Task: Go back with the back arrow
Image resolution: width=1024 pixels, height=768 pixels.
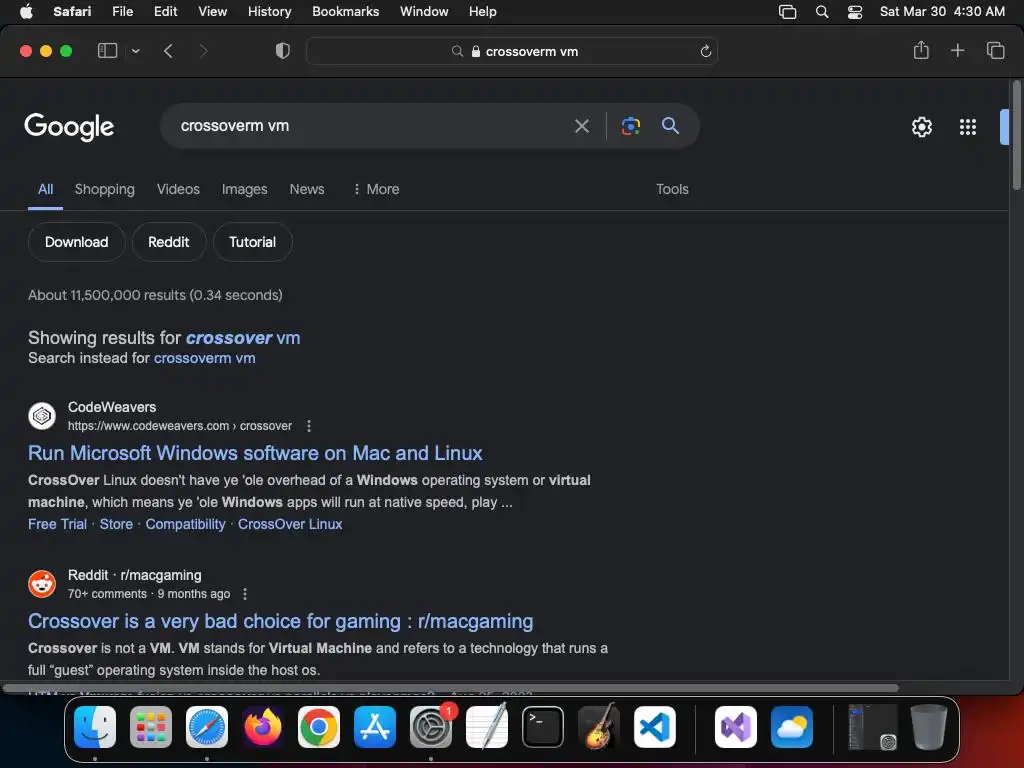Action: [x=168, y=51]
